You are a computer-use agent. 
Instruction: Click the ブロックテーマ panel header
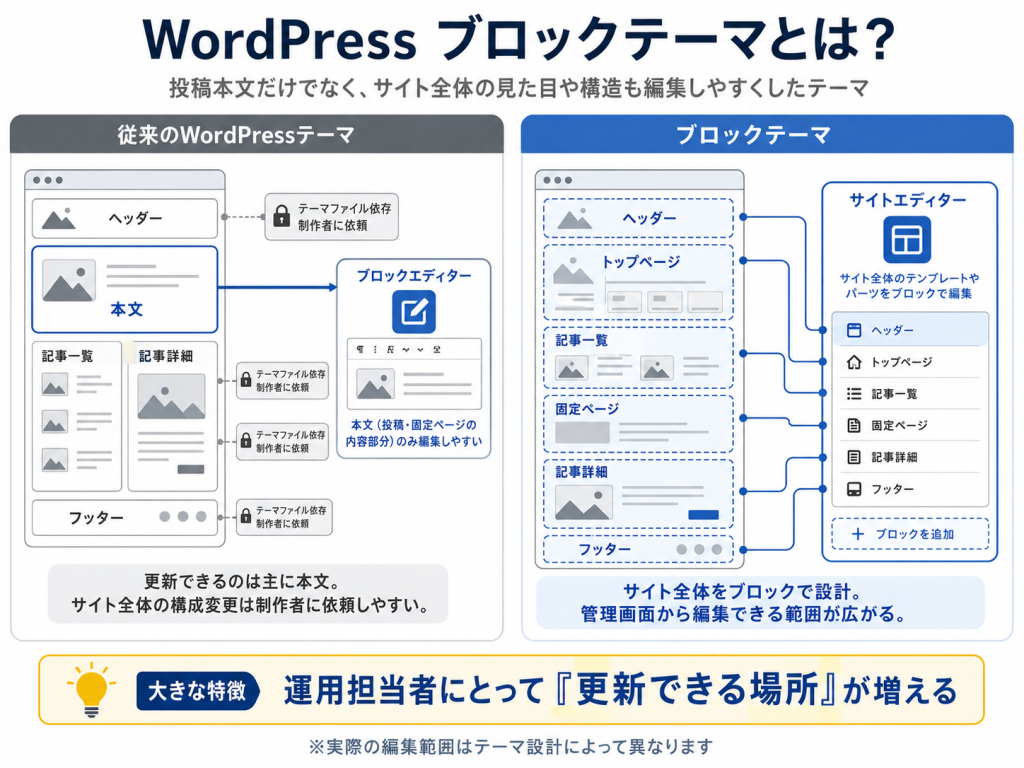(767, 135)
